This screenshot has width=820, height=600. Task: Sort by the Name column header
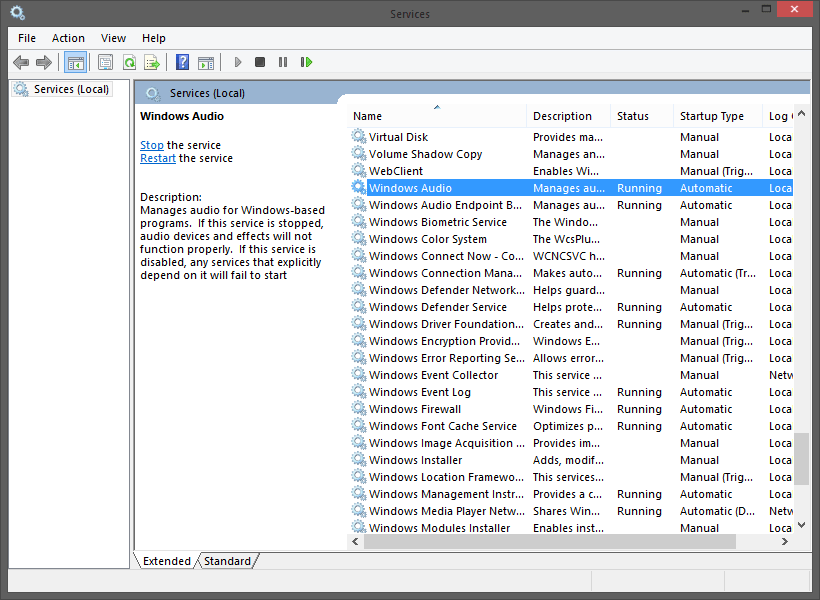[437, 116]
